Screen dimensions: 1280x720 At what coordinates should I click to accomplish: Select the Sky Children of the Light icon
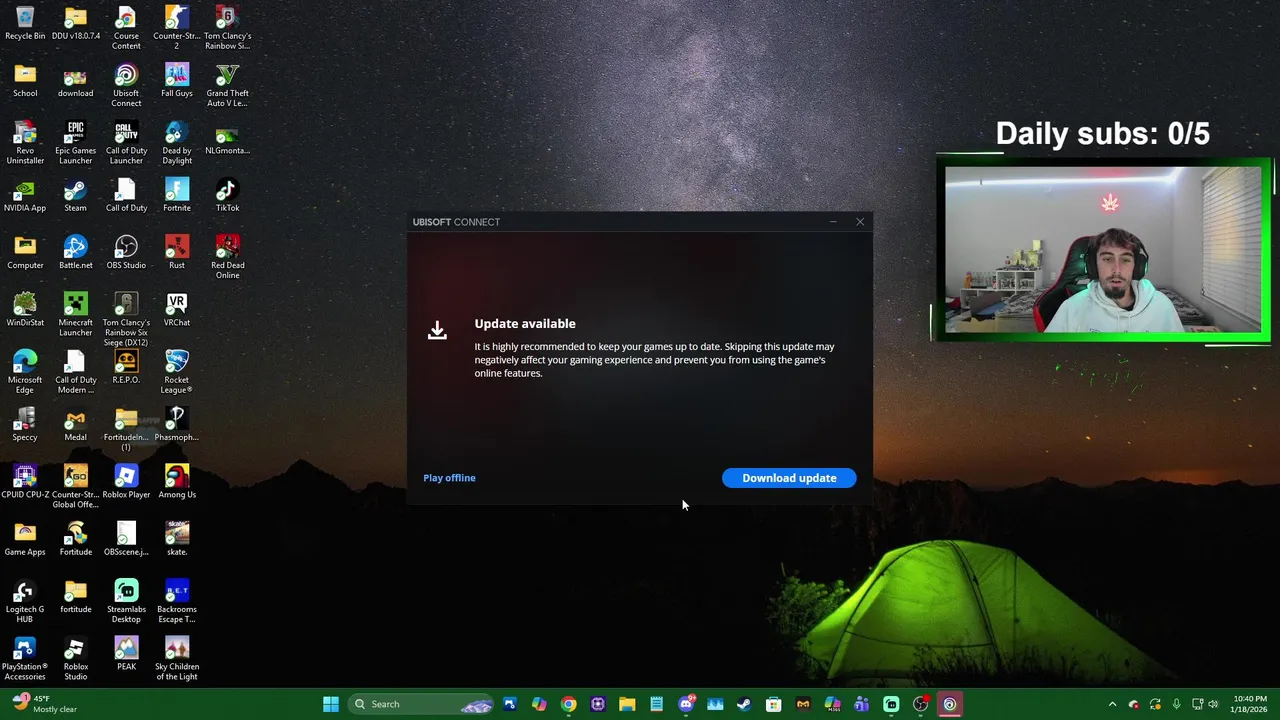click(x=177, y=658)
